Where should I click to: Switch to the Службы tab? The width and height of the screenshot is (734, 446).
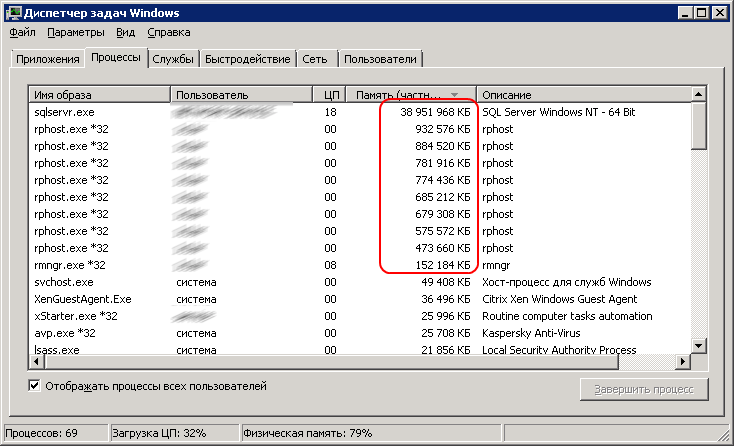pos(173,60)
